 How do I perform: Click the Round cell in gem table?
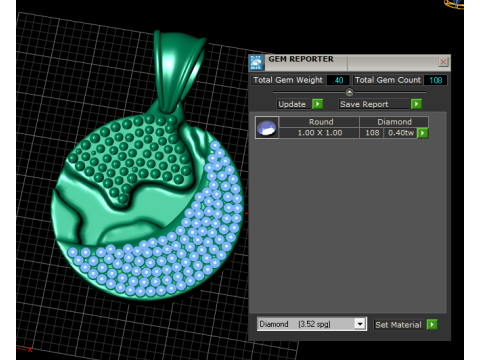(x=320, y=122)
